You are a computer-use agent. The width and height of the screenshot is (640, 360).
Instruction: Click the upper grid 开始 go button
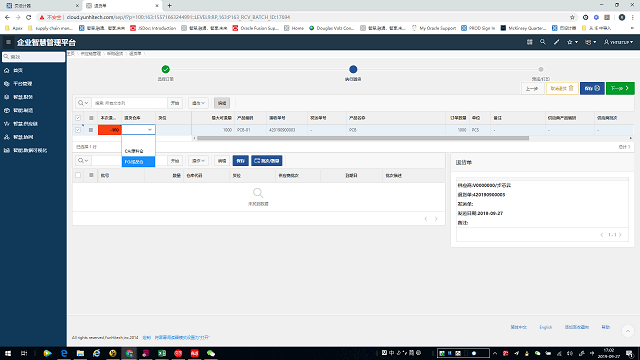pyautogui.click(x=175, y=103)
